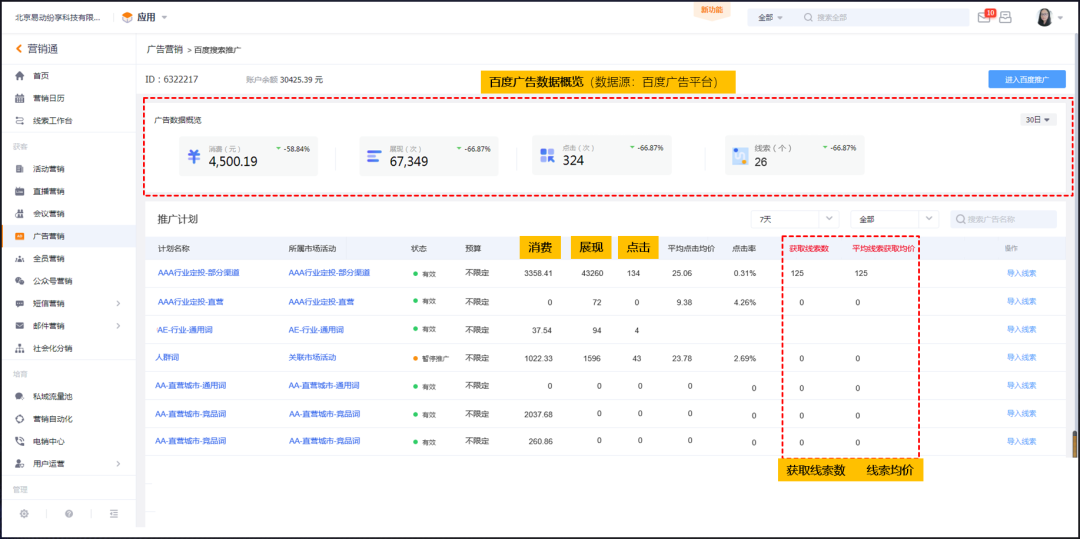Open the mail icon with badge 10

pyautogui.click(x=985, y=17)
